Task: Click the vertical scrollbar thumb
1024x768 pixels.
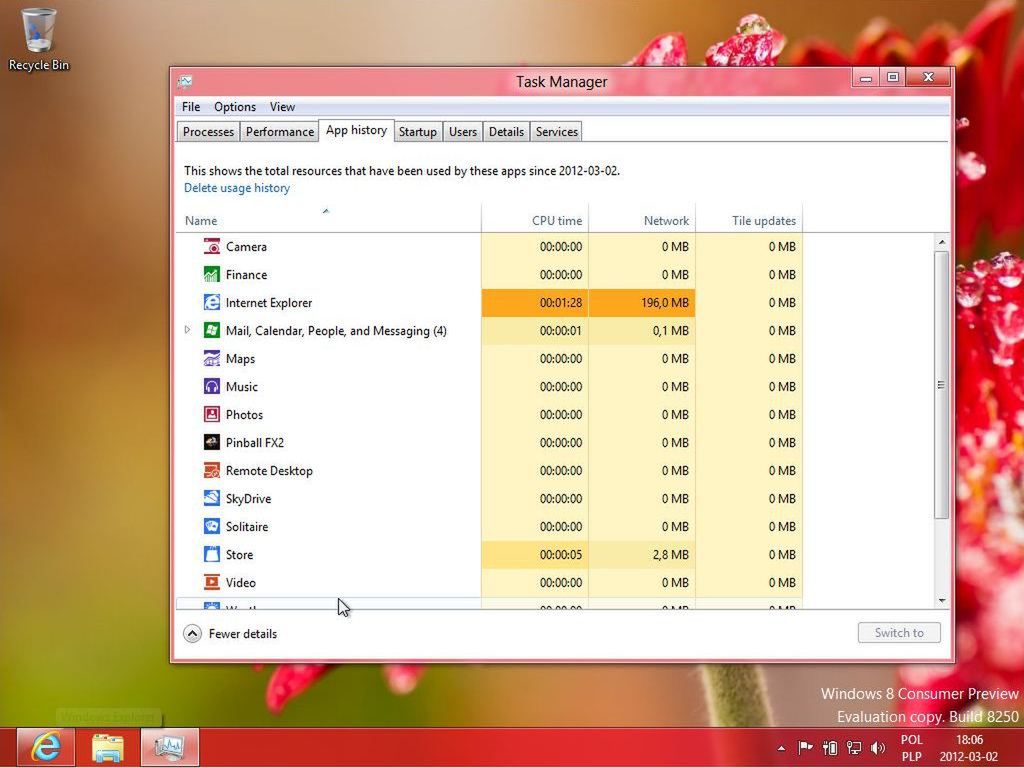Action: (942, 385)
